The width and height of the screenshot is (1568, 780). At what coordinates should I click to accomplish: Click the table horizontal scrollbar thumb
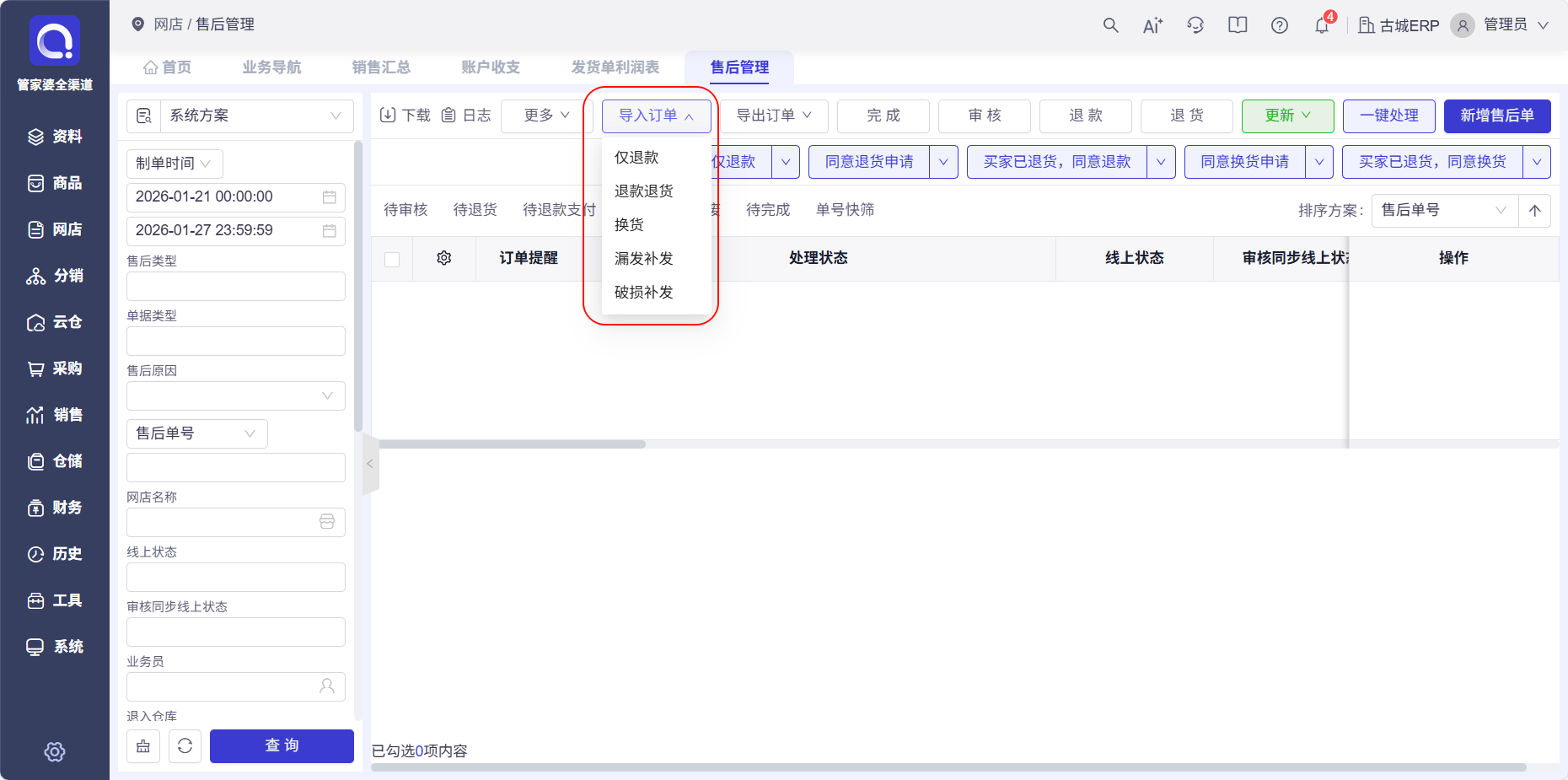(x=512, y=444)
